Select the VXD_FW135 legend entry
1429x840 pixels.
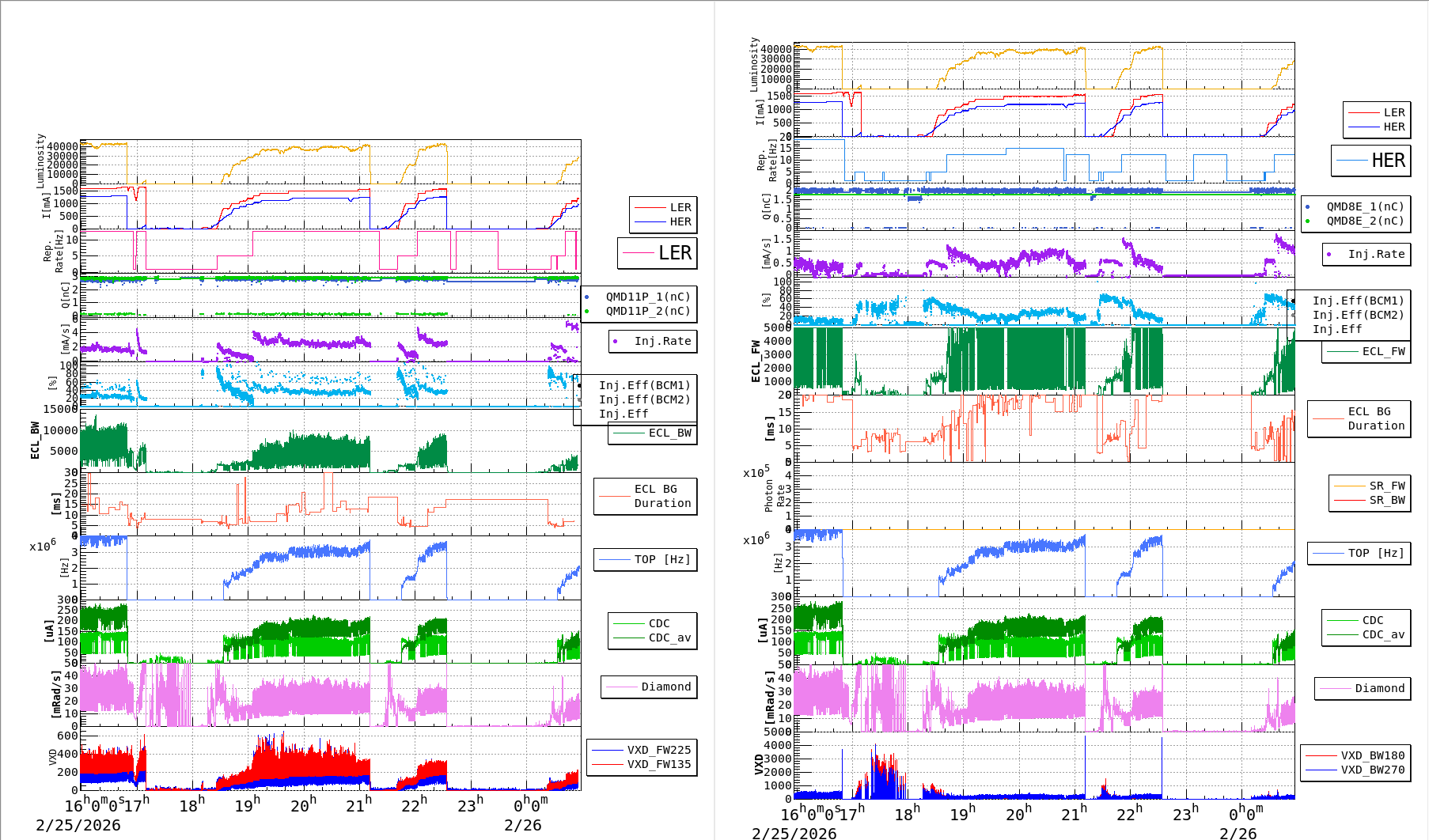(x=658, y=764)
